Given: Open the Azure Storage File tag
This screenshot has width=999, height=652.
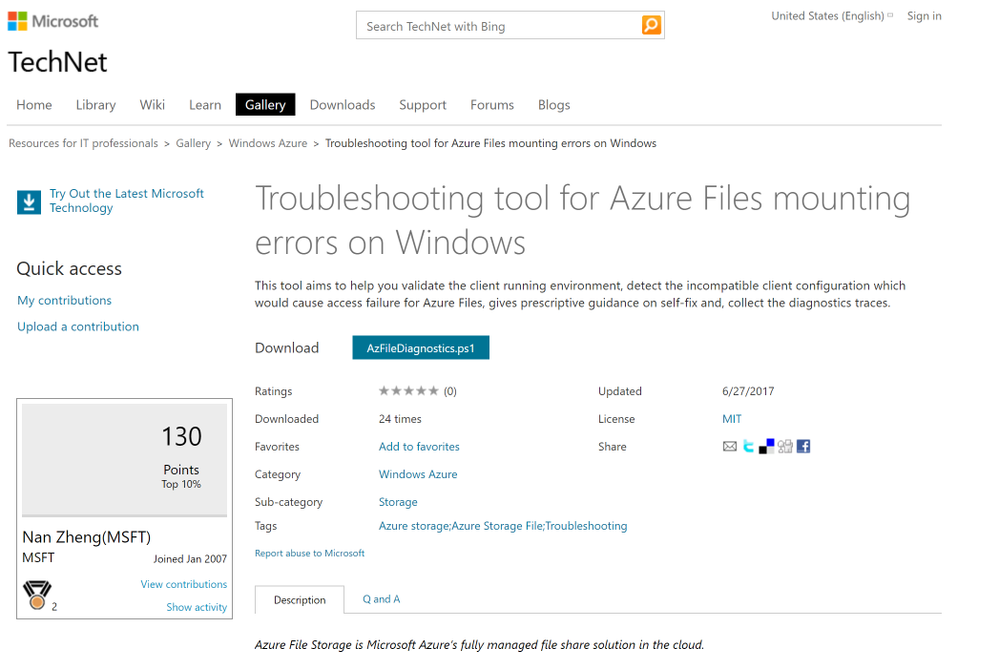Looking at the screenshot, I should (x=497, y=526).
